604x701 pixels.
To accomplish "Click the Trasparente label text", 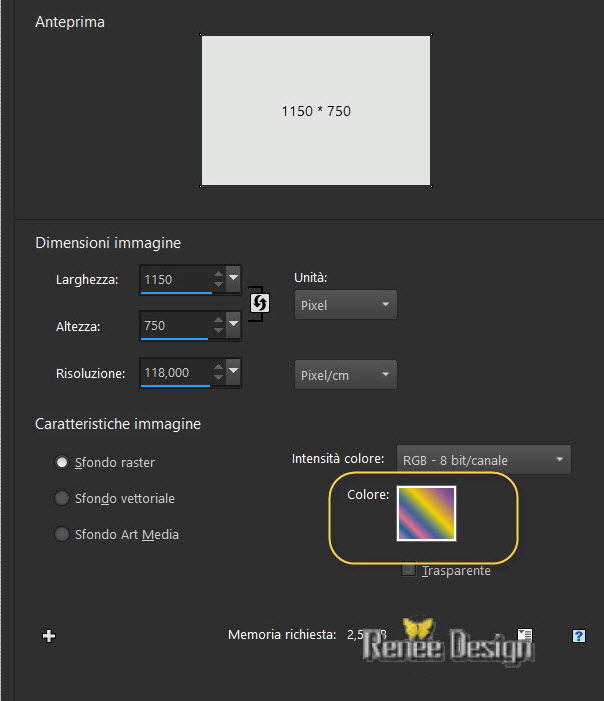I will tap(456, 570).
